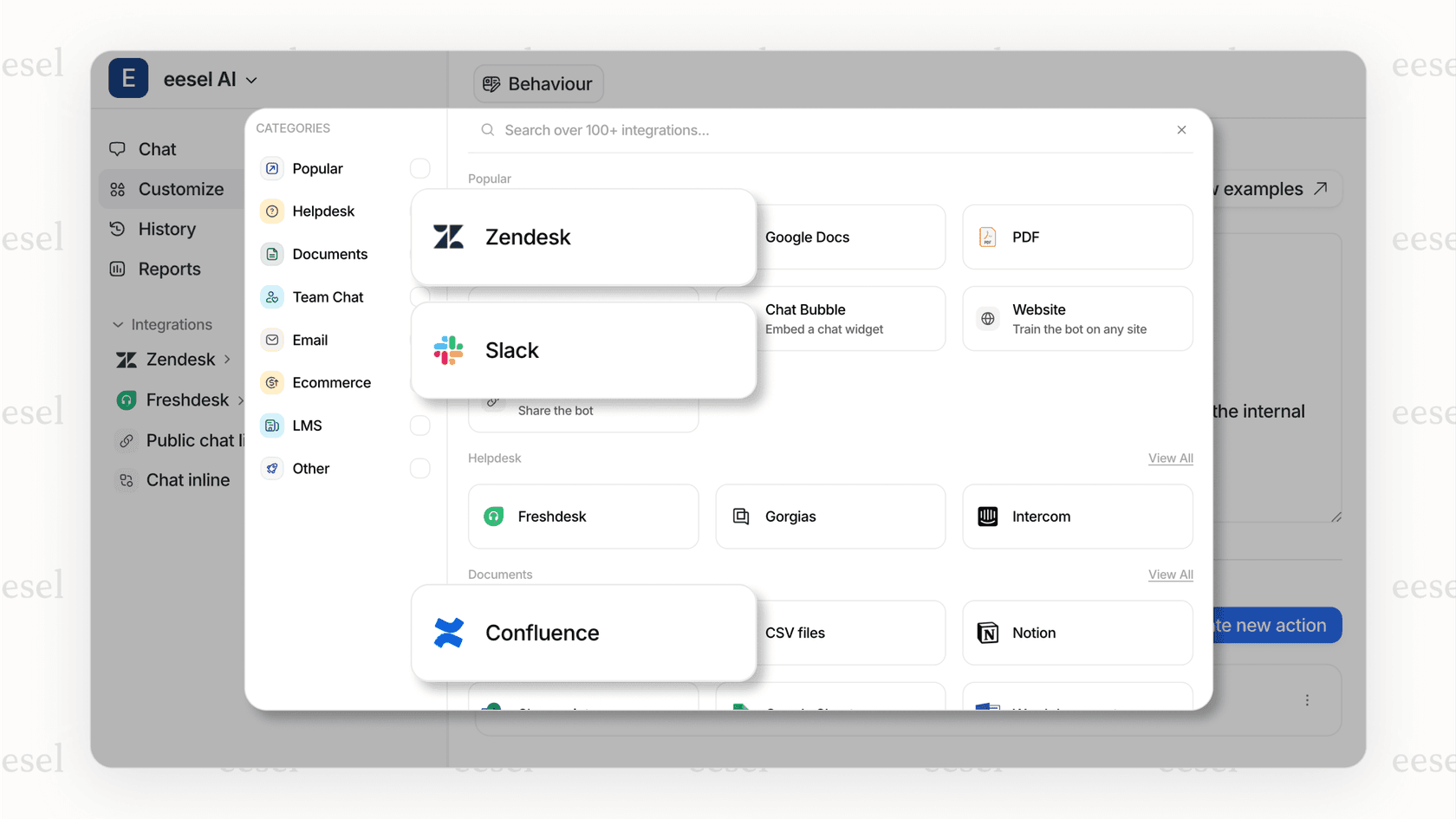This screenshot has height=819, width=1456.
Task: Expand the Zendesk entry under Integrations
Action: coord(227,359)
